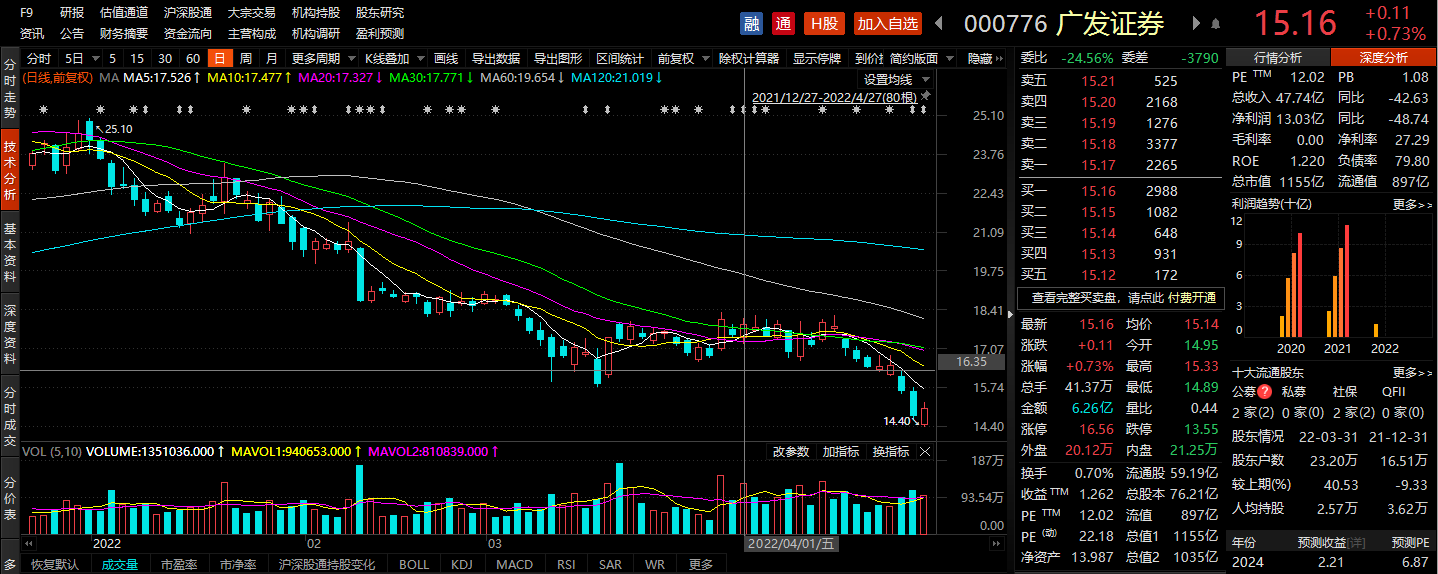Open the H股 badge
This screenshot has width=1438, height=574.
826,23
